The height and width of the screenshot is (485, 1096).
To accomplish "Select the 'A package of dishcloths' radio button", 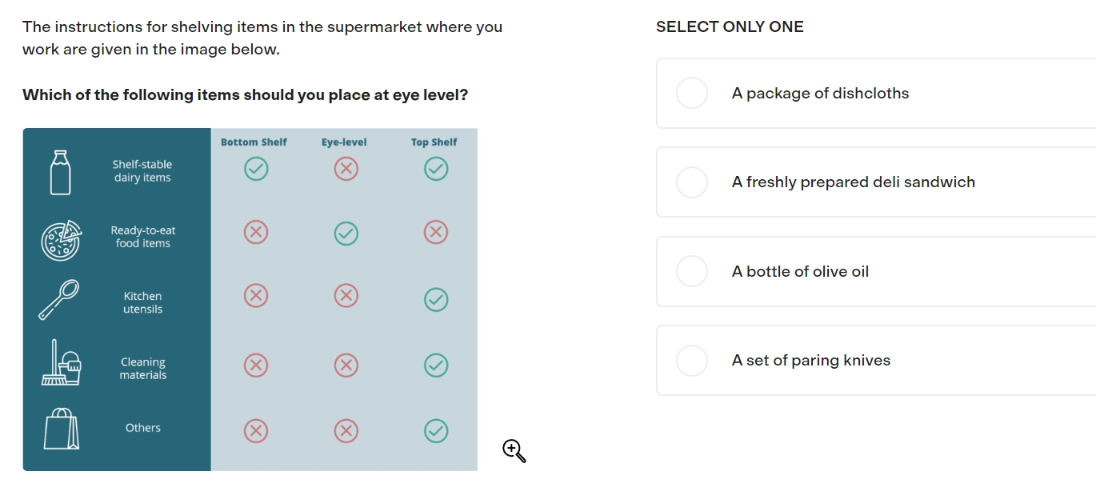I will [x=692, y=93].
